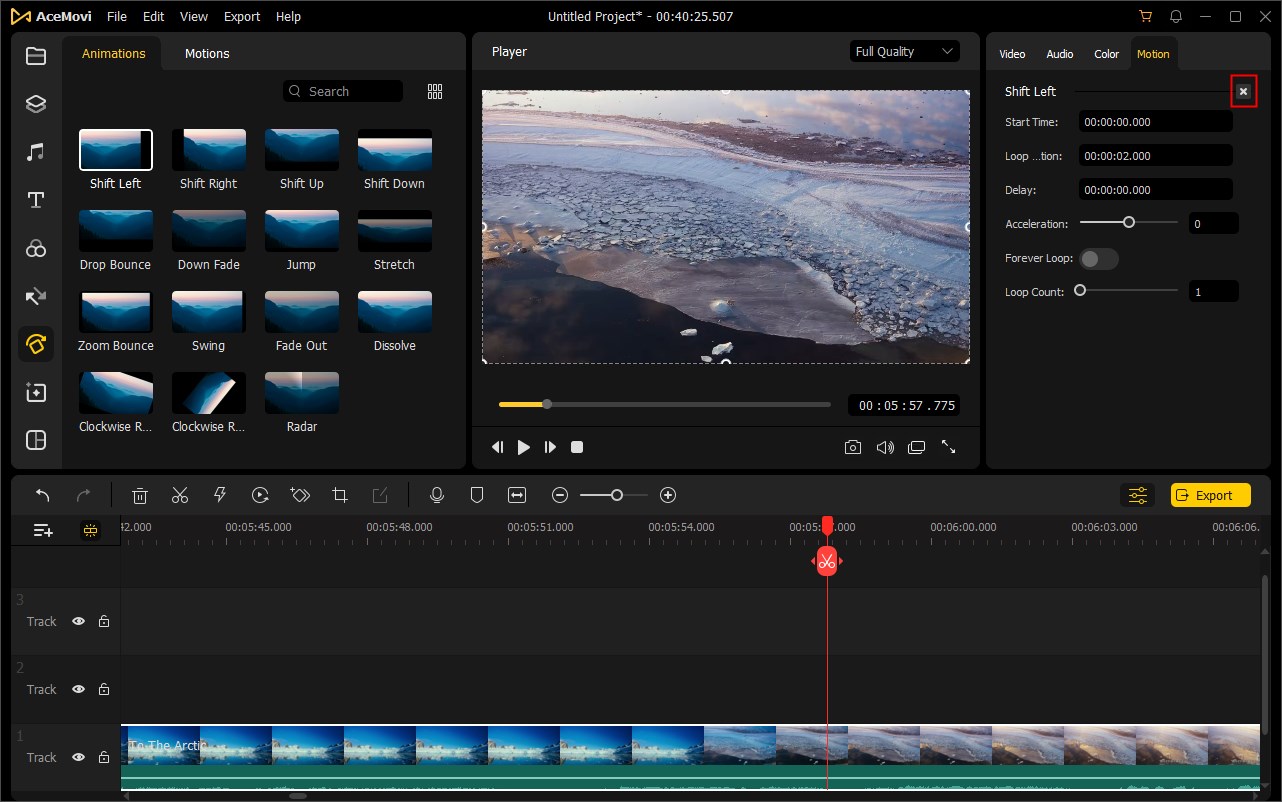Open the Split Screen panel in sidebar
Image resolution: width=1282 pixels, height=802 pixels.
(36, 440)
